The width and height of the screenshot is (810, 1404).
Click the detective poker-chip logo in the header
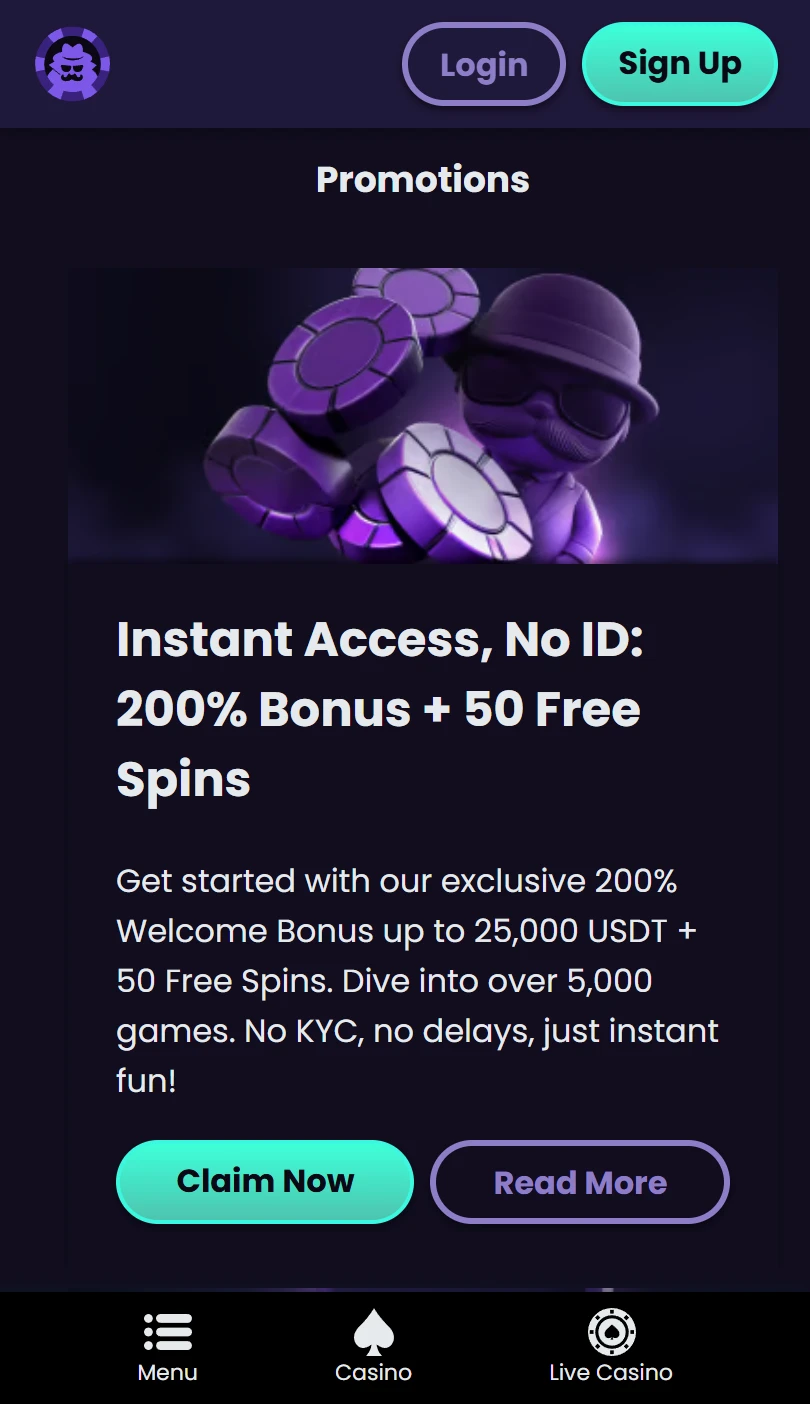pyautogui.click(x=72, y=64)
